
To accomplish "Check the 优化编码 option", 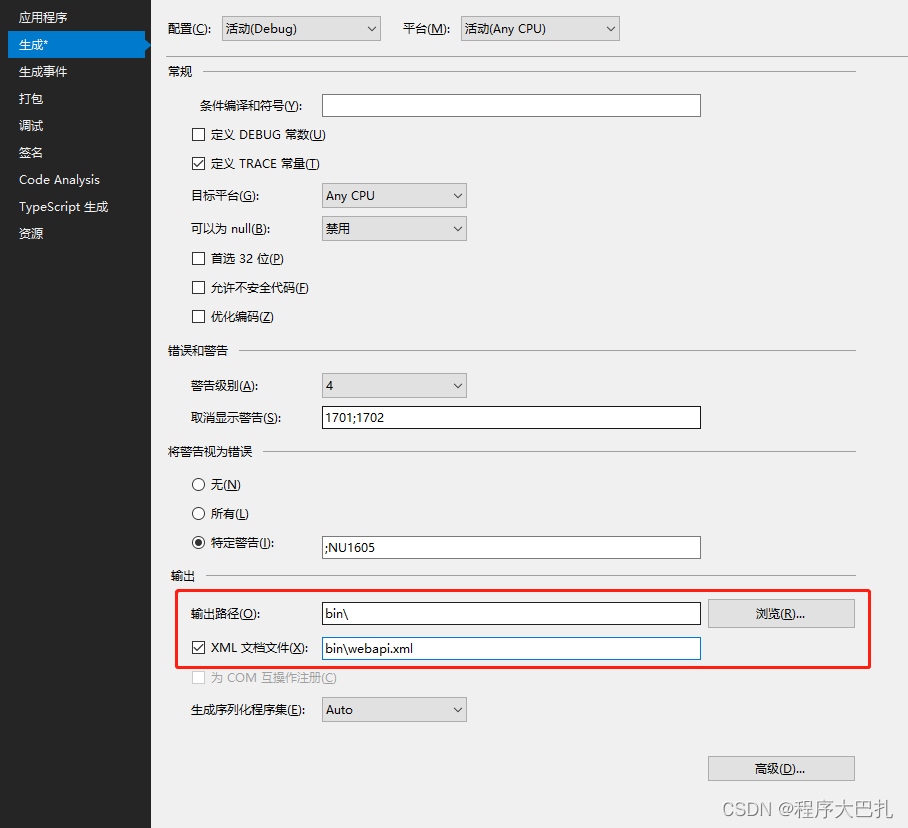I will point(199,317).
